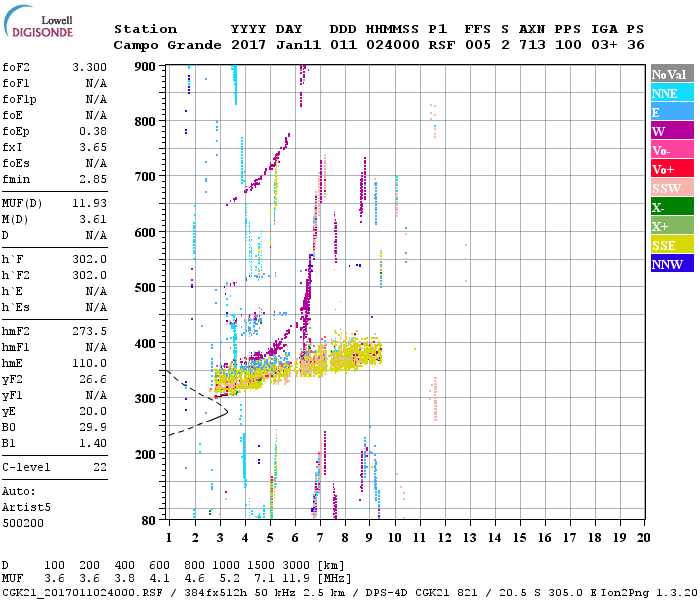The height and width of the screenshot is (600, 700).
Task: Click the IGA value 03+
Action: (x=604, y=45)
